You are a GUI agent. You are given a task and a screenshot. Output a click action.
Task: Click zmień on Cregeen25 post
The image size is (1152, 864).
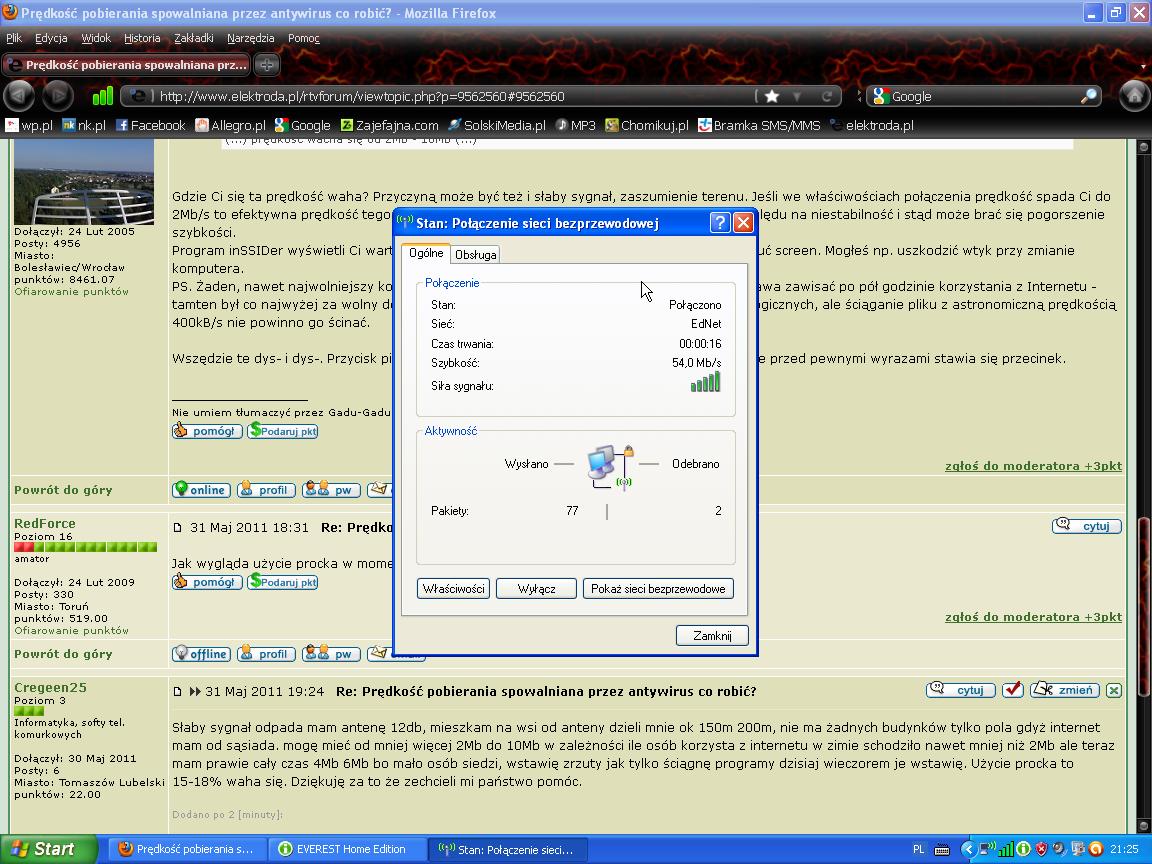coord(1065,690)
